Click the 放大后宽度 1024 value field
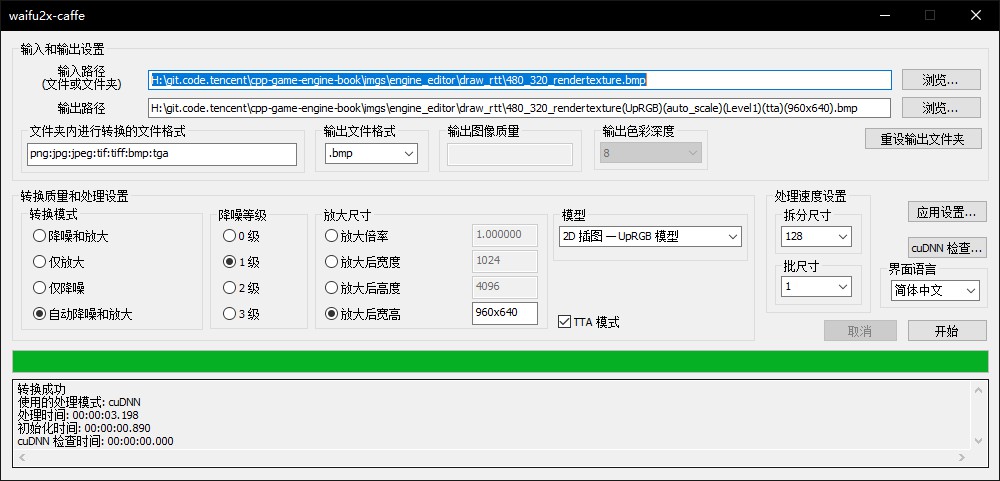1000x481 pixels. pyautogui.click(x=504, y=261)
